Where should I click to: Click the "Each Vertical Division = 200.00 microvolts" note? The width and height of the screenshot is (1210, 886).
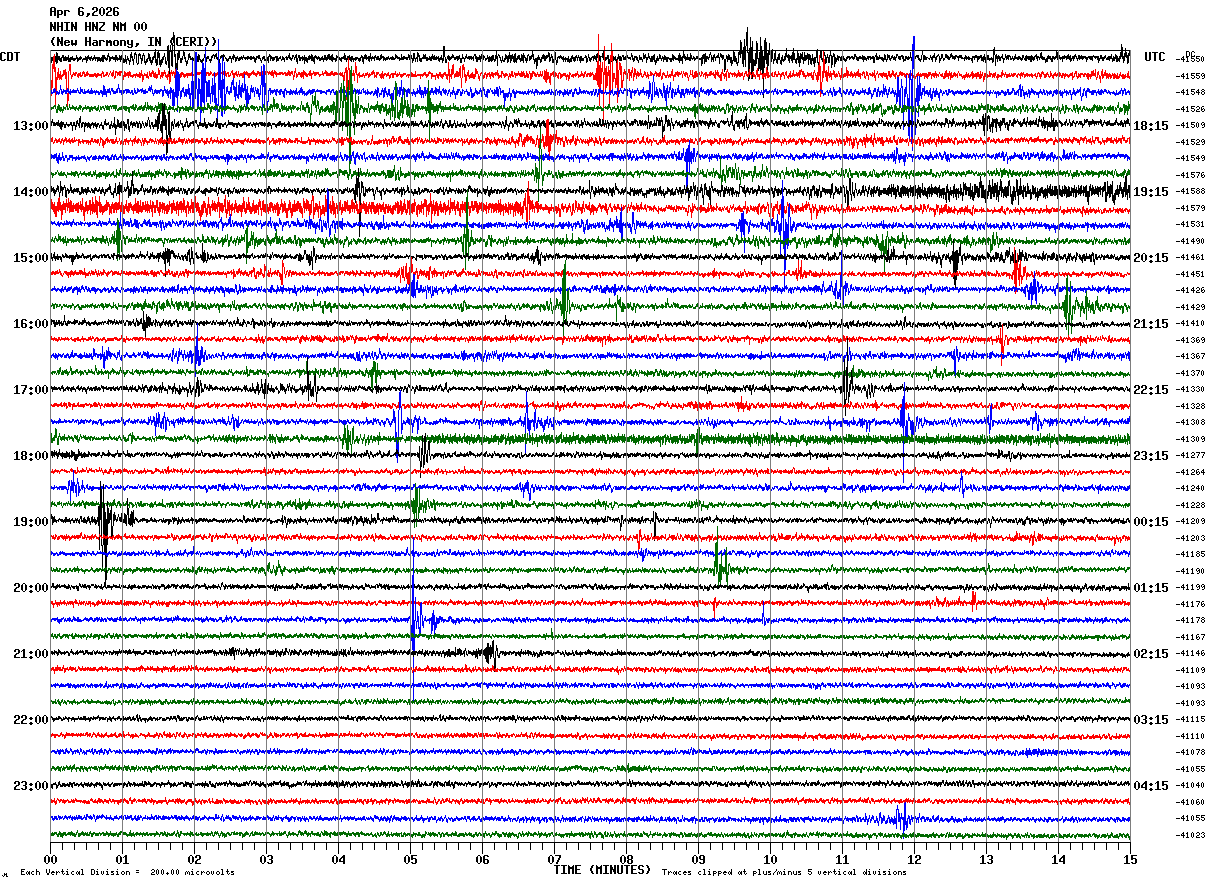coord(127,873)
